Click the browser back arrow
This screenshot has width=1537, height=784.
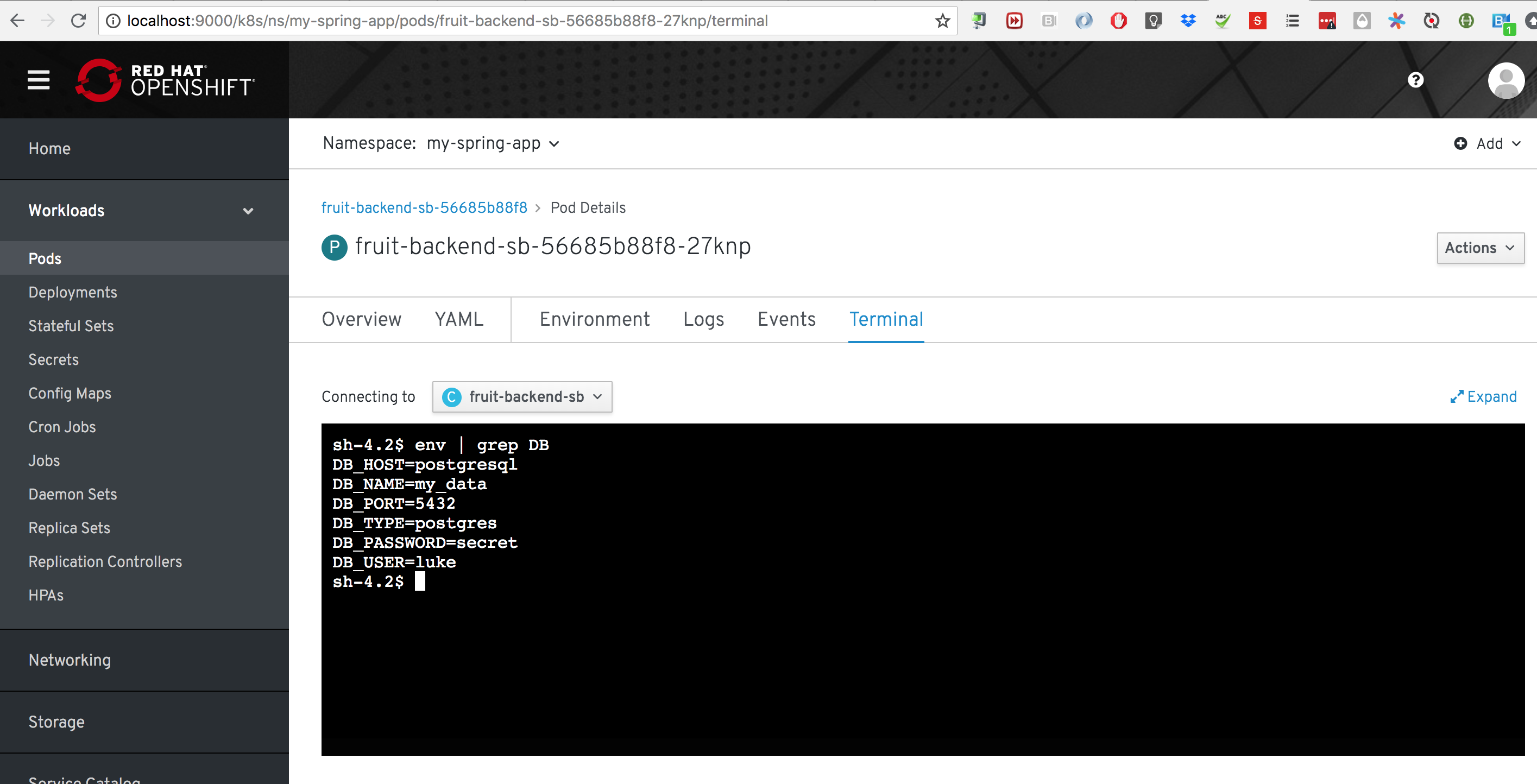[17, 21]
